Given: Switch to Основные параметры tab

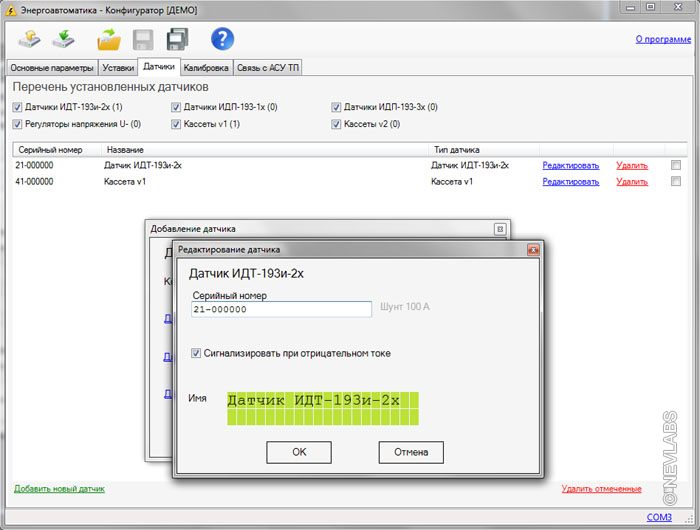Looking at the screenshot, I should (x=52, y=68).
